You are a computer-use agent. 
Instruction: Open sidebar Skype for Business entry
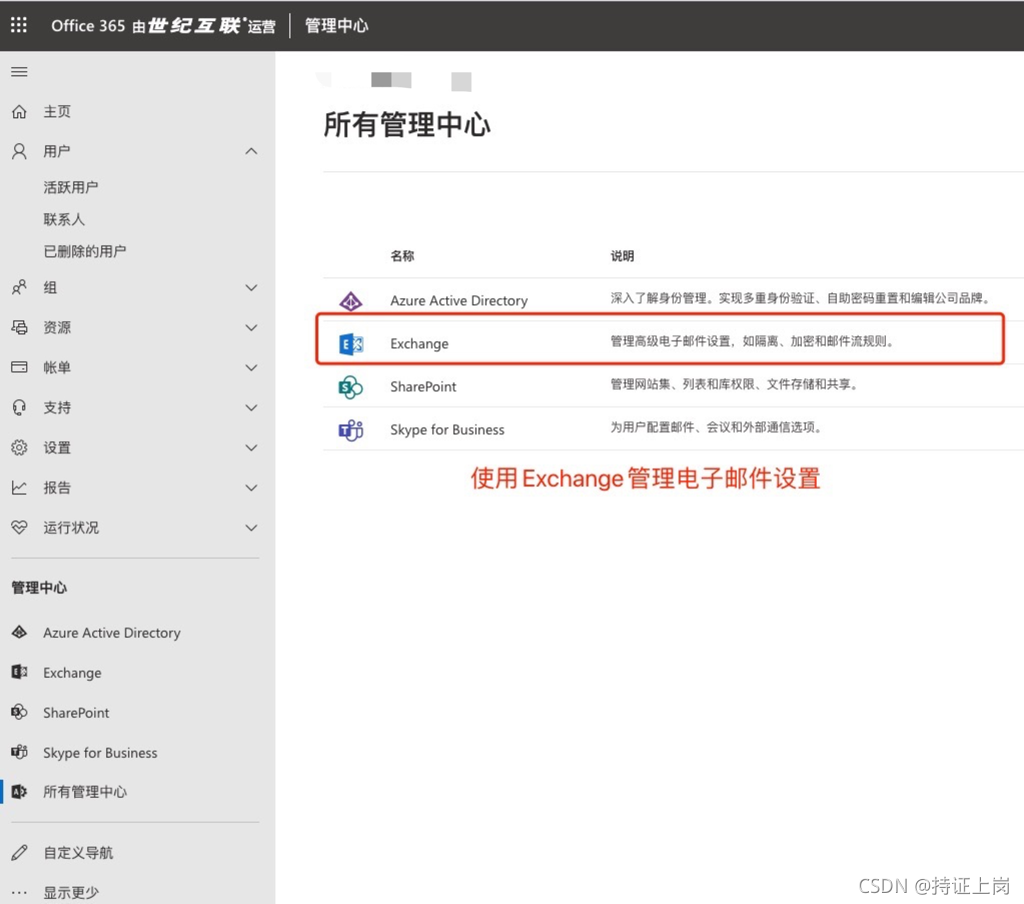pos(100,752)
